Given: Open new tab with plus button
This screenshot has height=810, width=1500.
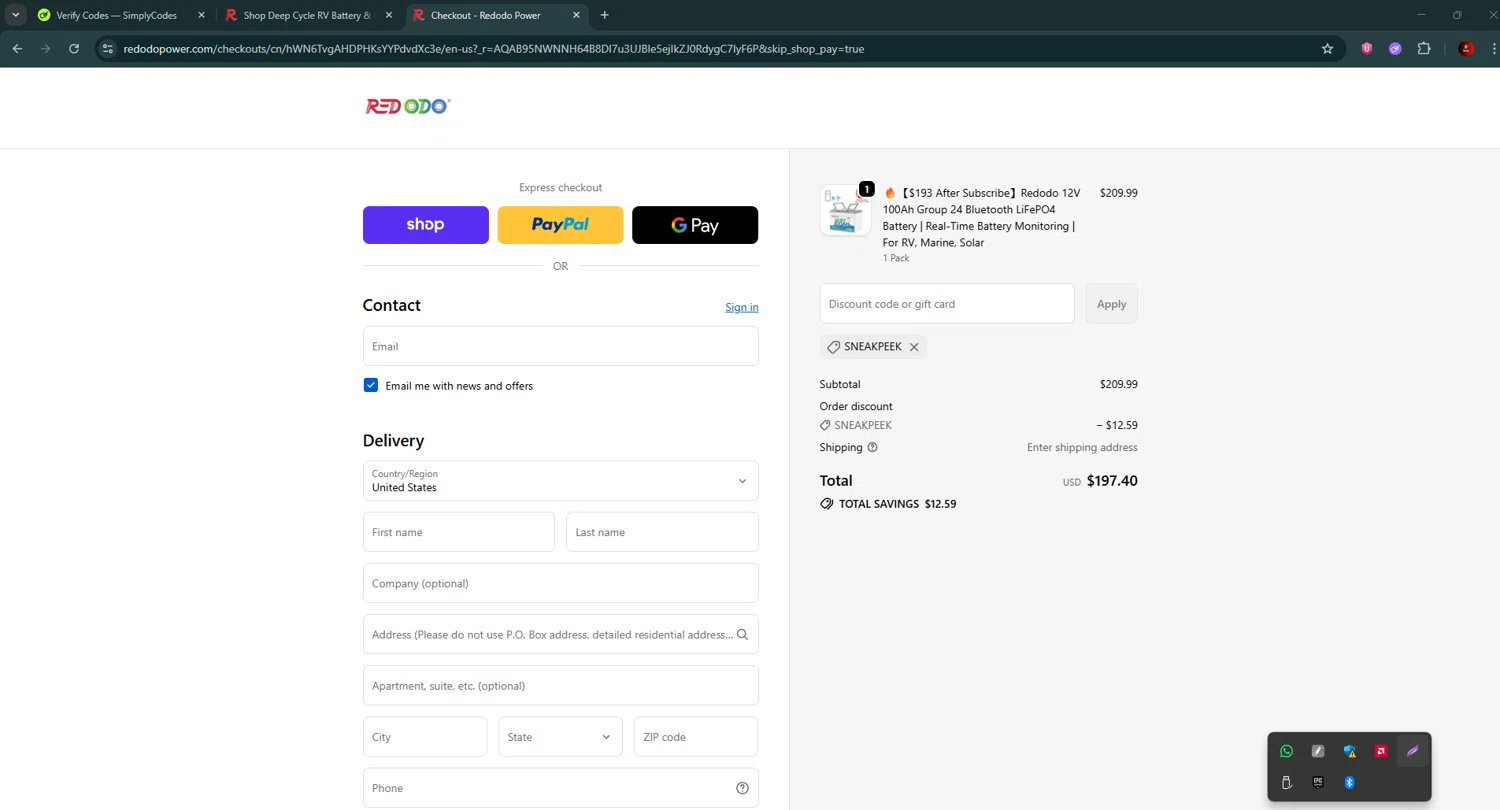Looking at the screenshot, I should pos(604,15).
